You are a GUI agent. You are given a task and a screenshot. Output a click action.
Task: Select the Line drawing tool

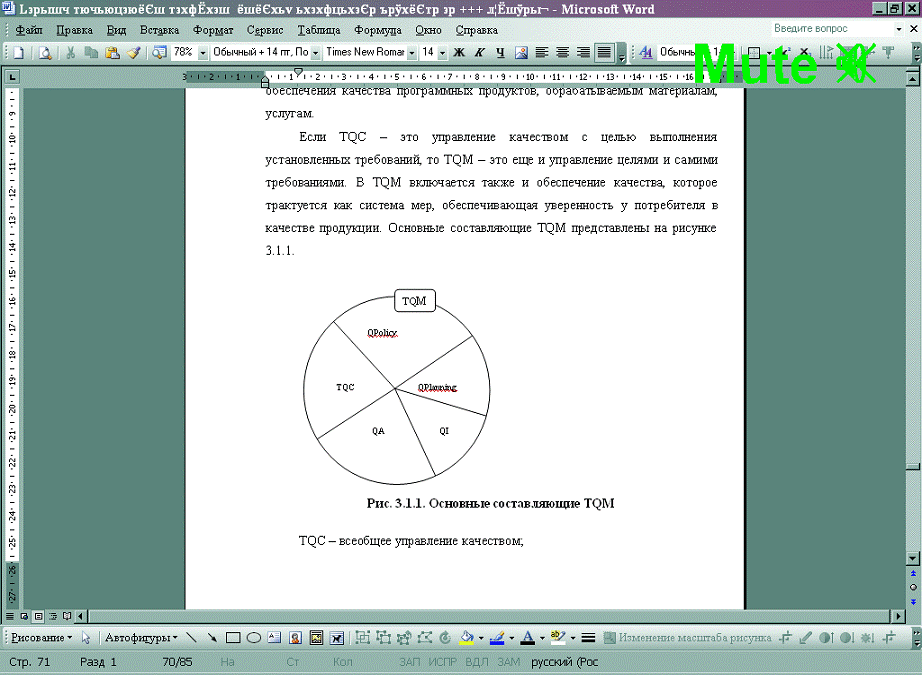(191, 637)
